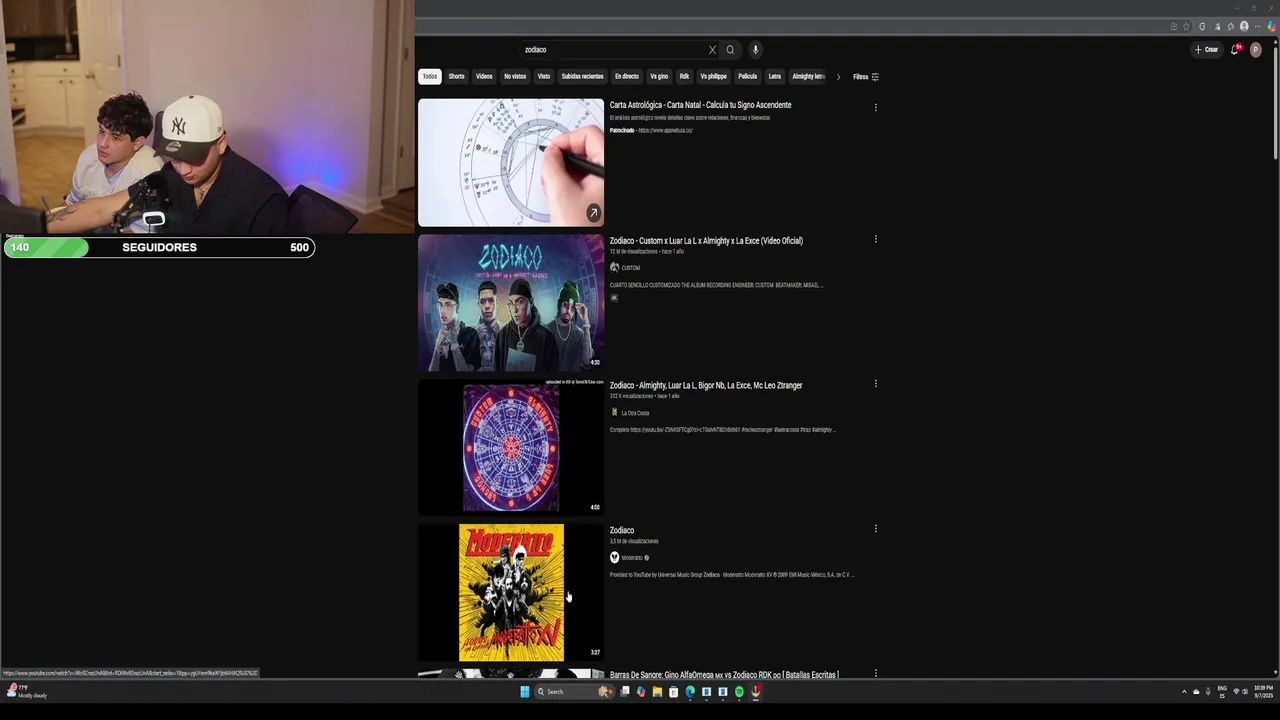The image size is (1280, 720).
Task: Open Zodiaco four-artists video thumbnail
Action: (511, 303)
